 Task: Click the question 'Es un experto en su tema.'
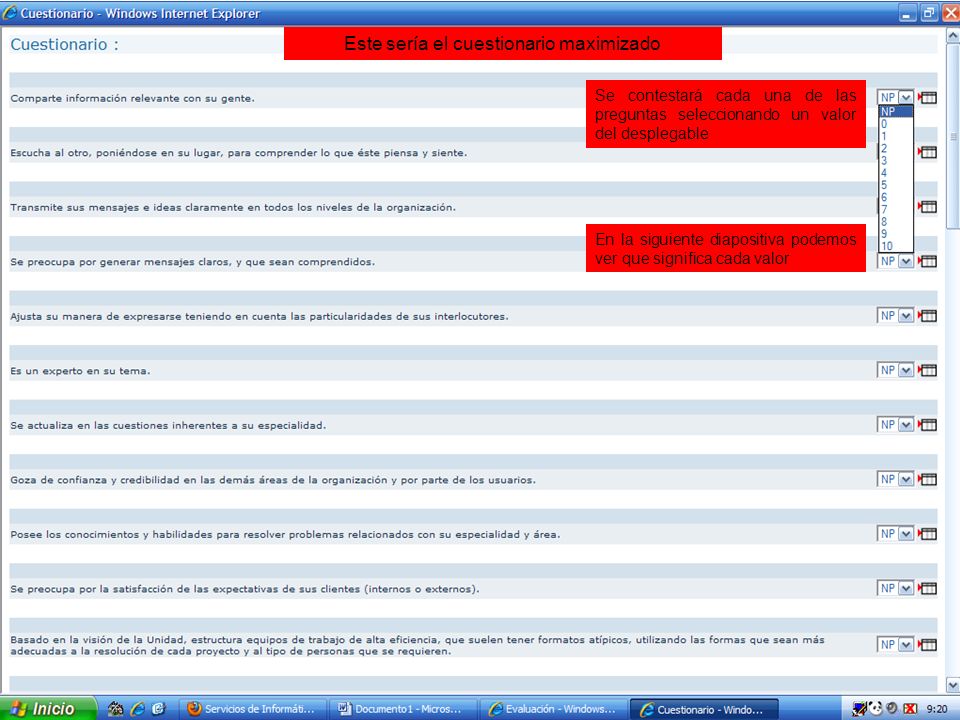pyautogui.click(x=80, y=370)
